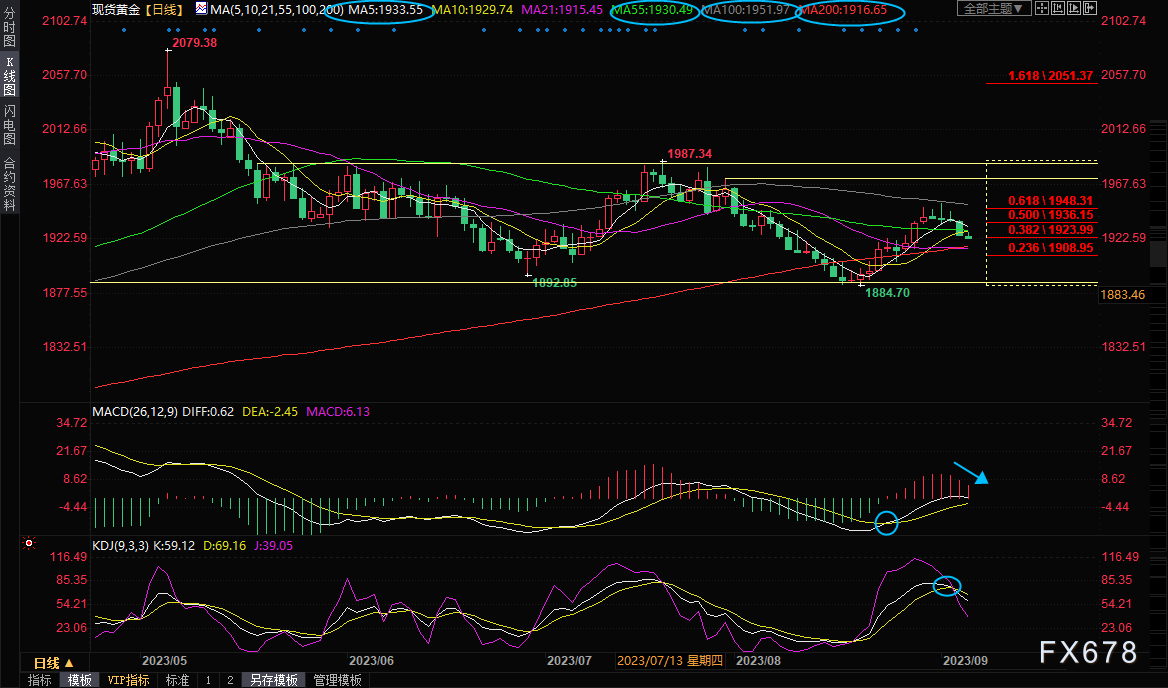Select the 模板 tab at bottom

[79, 680]
